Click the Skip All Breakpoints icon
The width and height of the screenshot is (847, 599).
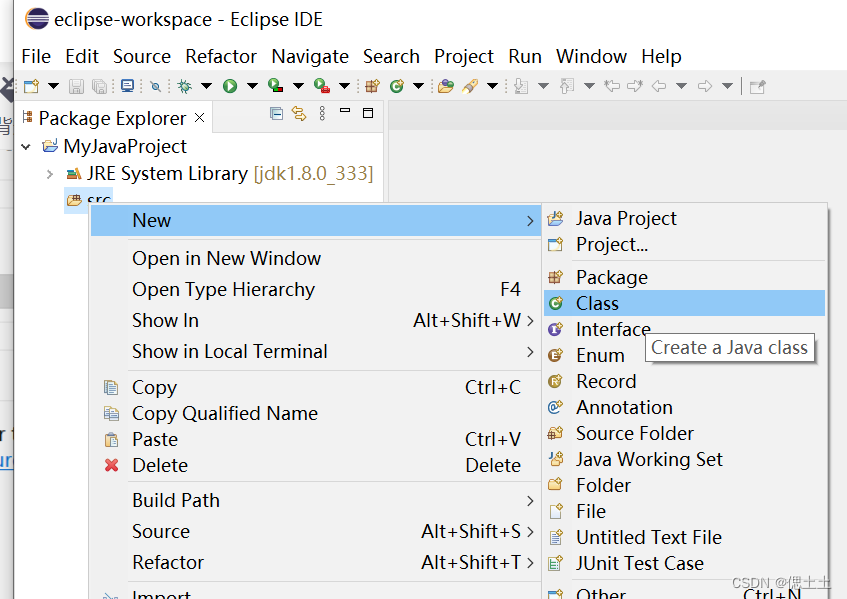156,86
